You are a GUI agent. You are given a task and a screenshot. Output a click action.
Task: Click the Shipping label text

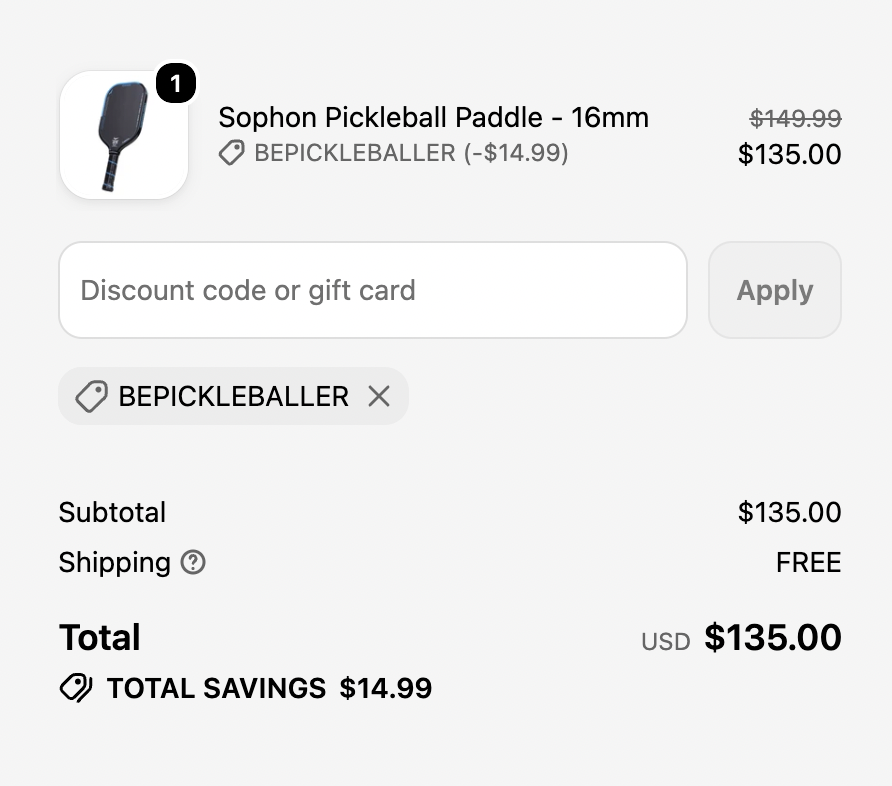[x=115, y=562]
